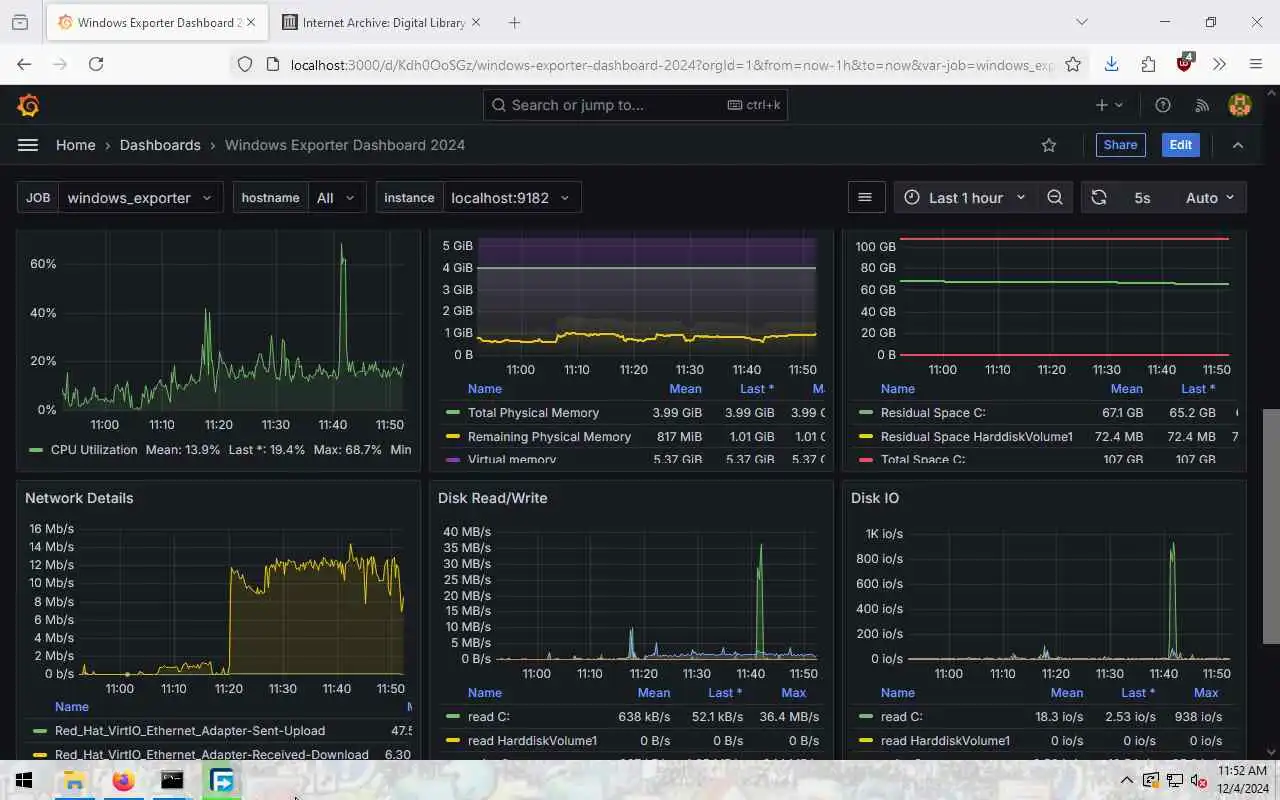The image size is (1280, 800).
Task: Open the JOB windows_exporter dropdown
Action: point(140,198)
